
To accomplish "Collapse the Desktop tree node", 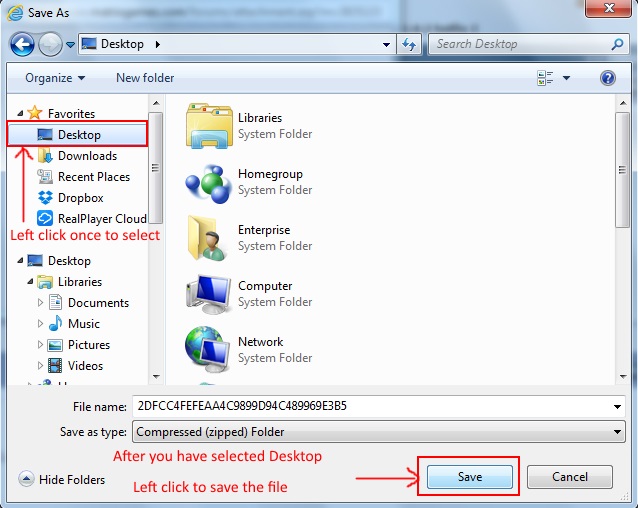I will coord(20,260).
